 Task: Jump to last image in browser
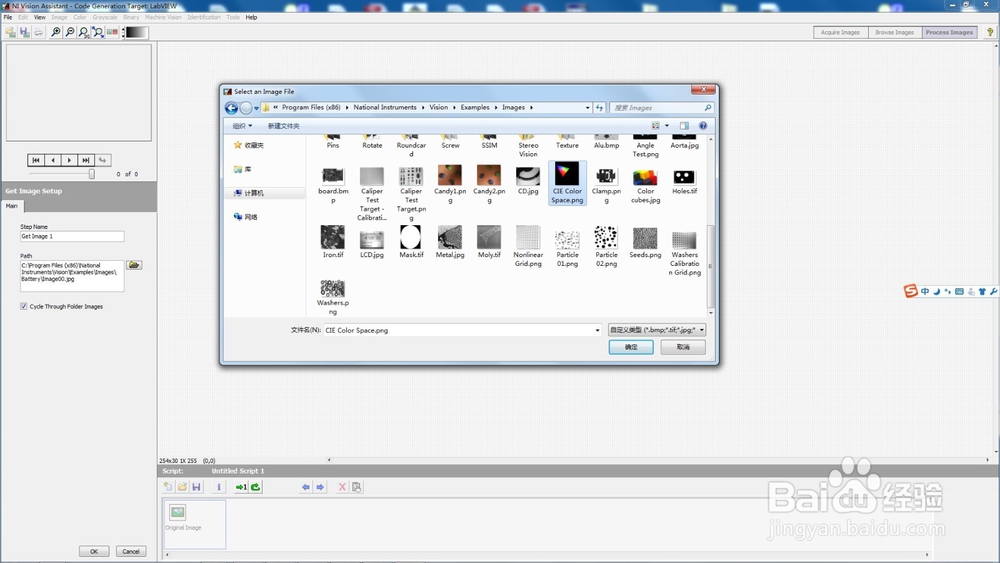click(86, 160)
